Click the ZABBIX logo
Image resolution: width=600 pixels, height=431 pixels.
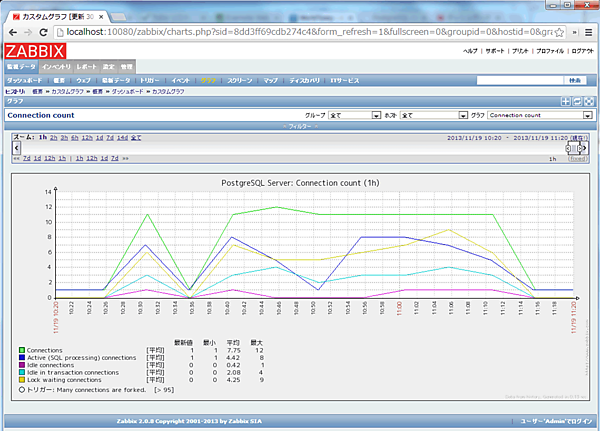pyautogui.click(x=33, y=52)
